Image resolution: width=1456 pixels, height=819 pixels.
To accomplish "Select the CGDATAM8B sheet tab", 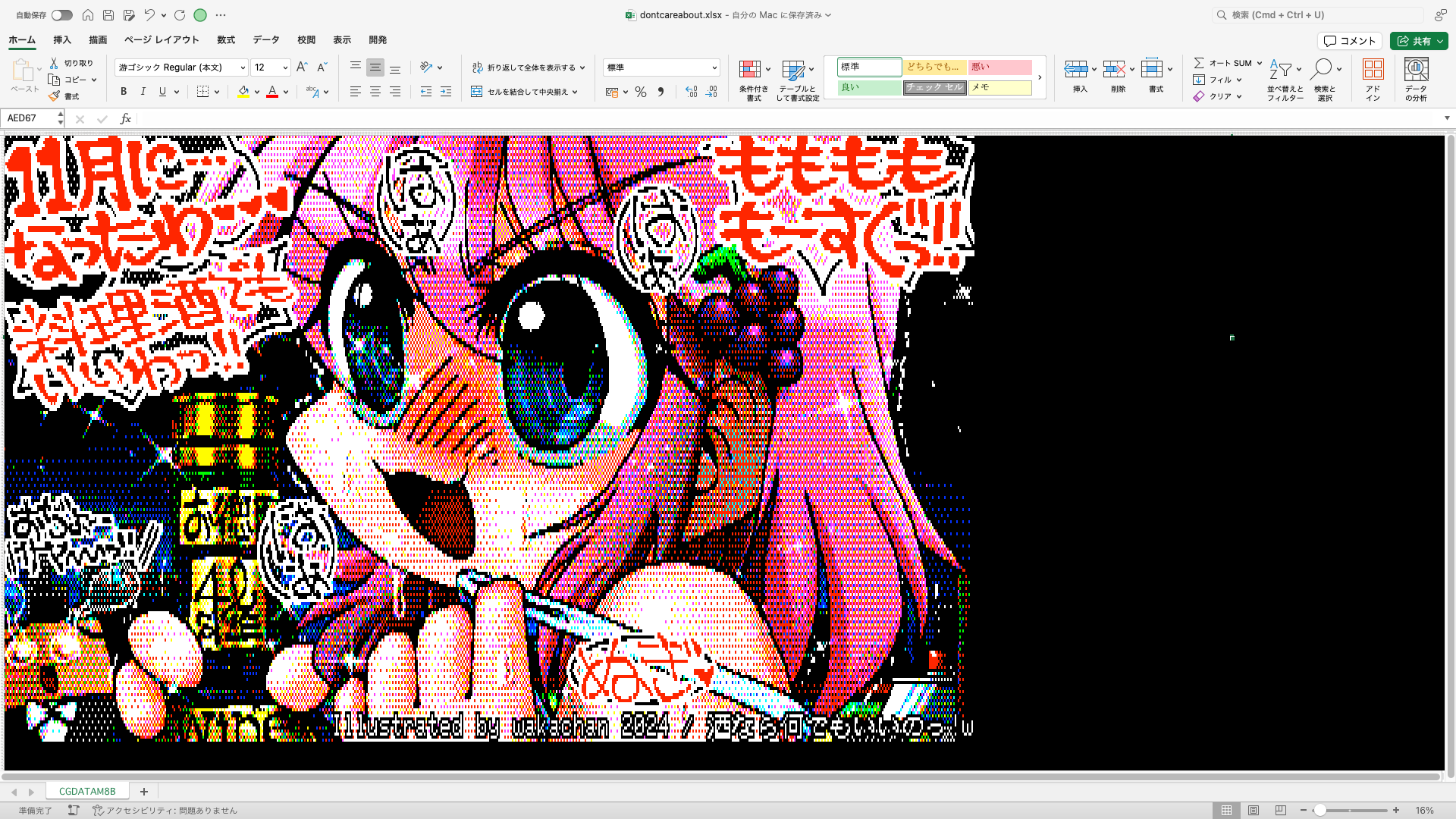I will click(87, 792).
